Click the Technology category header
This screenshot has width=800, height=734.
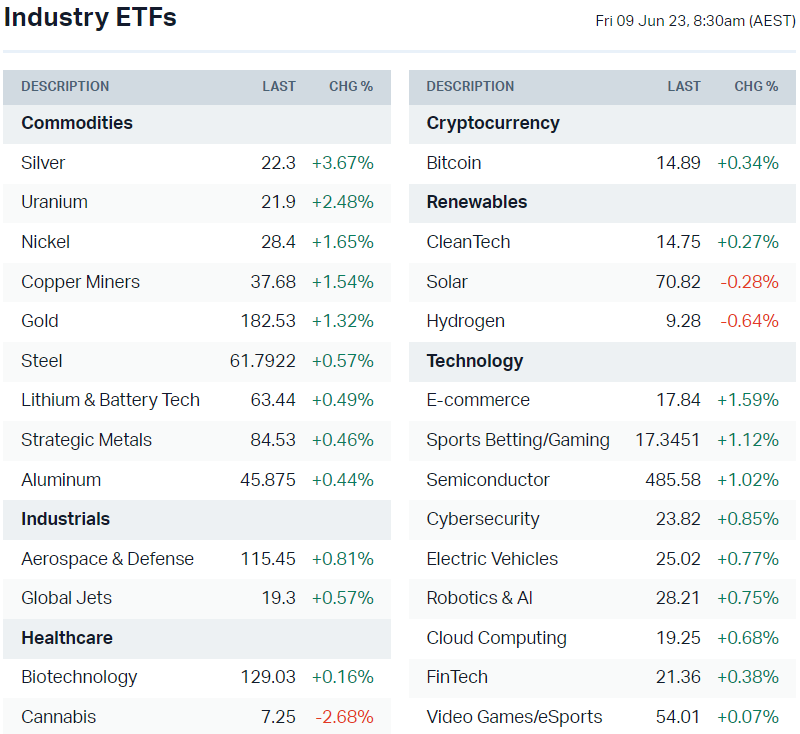point(475,361)
